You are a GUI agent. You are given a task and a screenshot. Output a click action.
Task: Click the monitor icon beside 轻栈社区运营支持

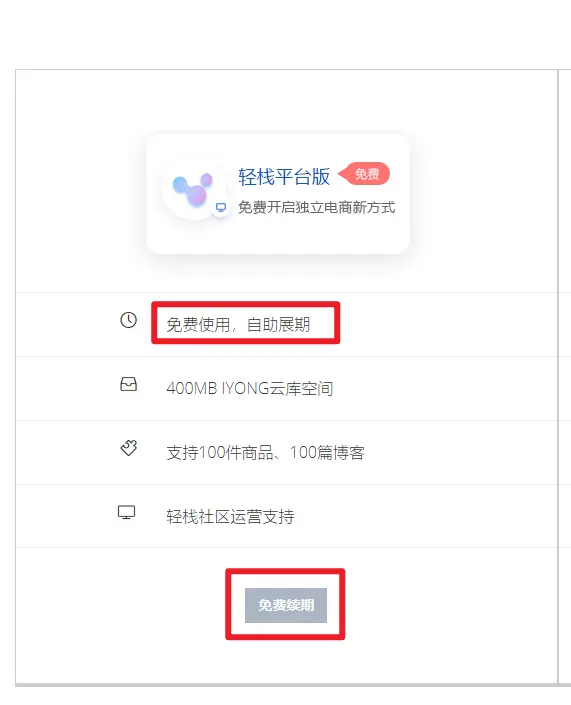pos(126,513)
